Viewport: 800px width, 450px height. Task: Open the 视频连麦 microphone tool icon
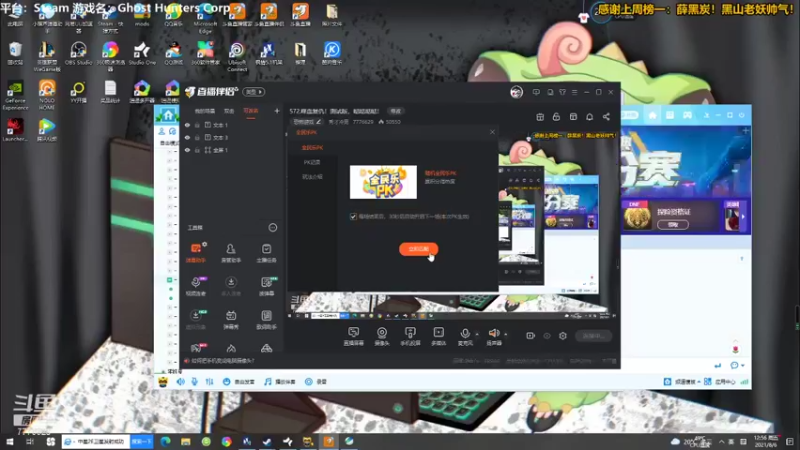(195, 286)
